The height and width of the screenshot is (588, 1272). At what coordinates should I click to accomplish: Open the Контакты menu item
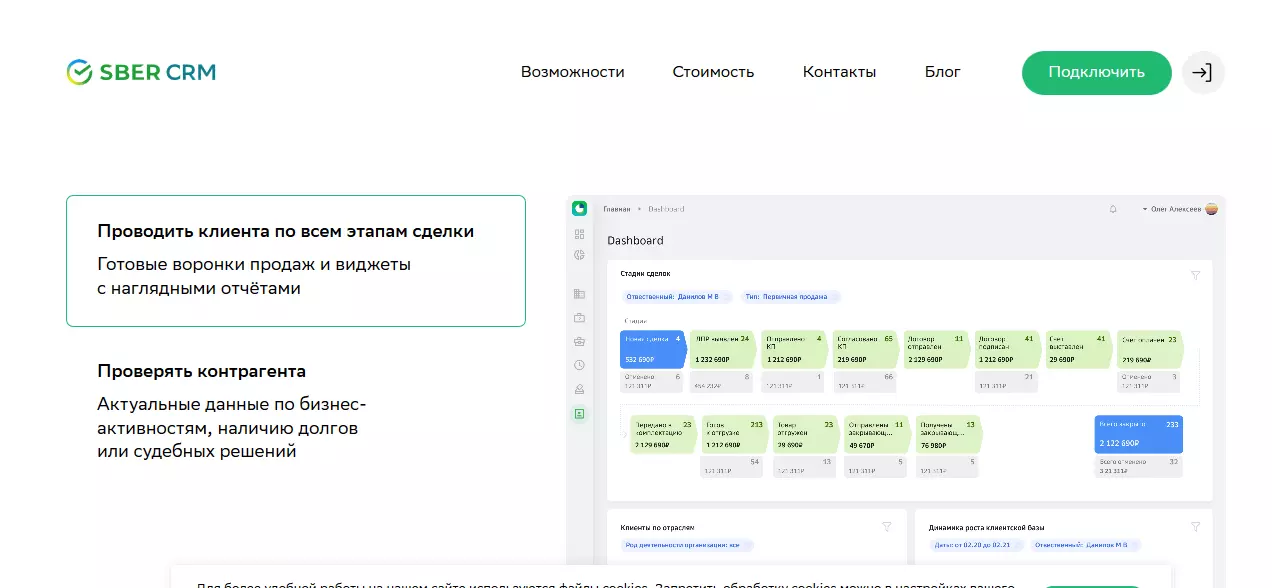[x=840, y=72]
